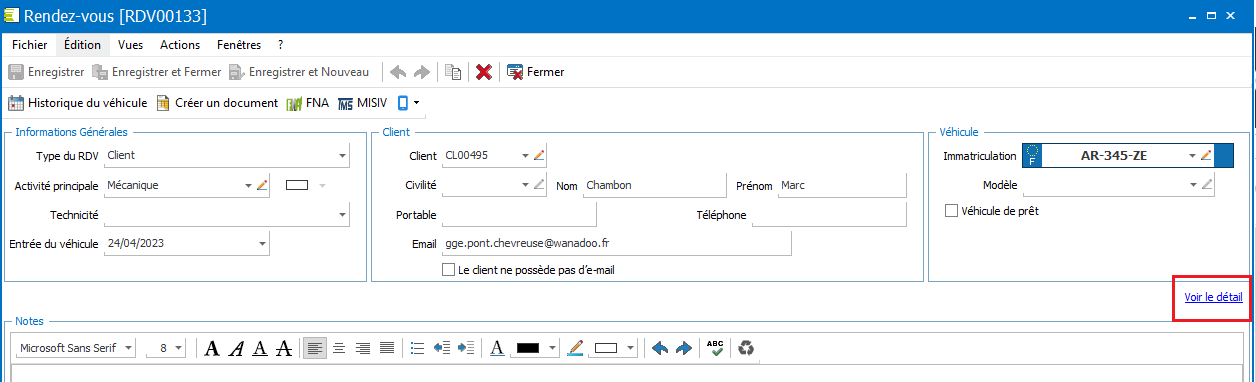Open the Actions menu
Image resolution: width=1256 pixels, height=382 pixels.
180,45
